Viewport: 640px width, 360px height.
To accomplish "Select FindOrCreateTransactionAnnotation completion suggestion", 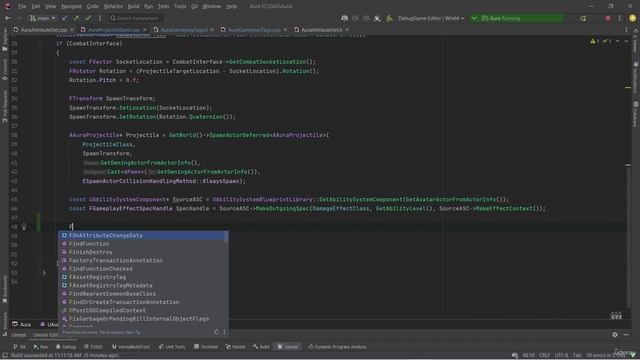I will pos(141,302).
